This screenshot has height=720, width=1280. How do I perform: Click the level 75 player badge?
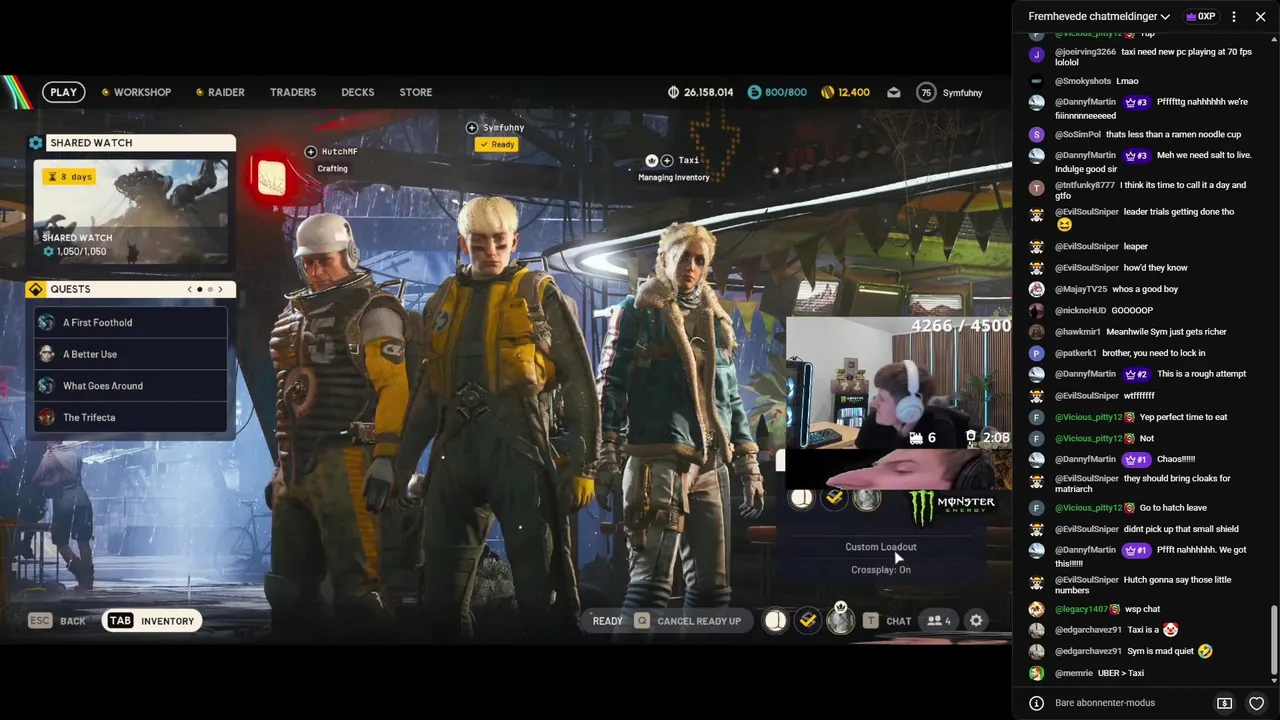926,92
